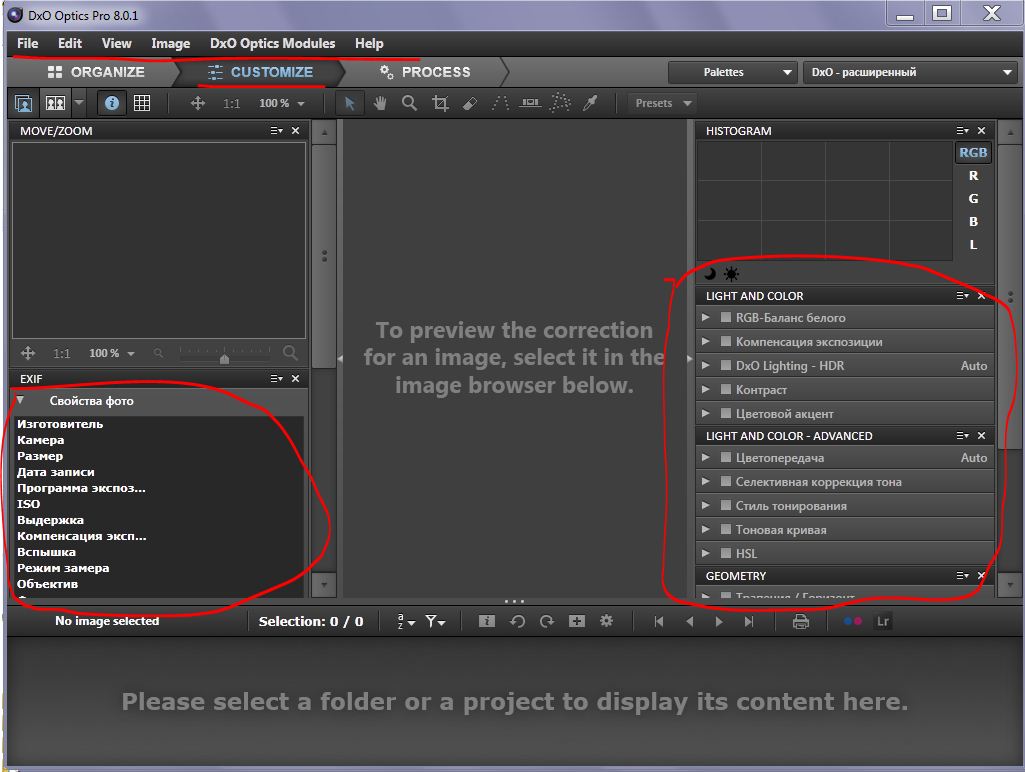1025x772 pixels.
Task: Open the Presets dropdown
Action: click(663, 103)
